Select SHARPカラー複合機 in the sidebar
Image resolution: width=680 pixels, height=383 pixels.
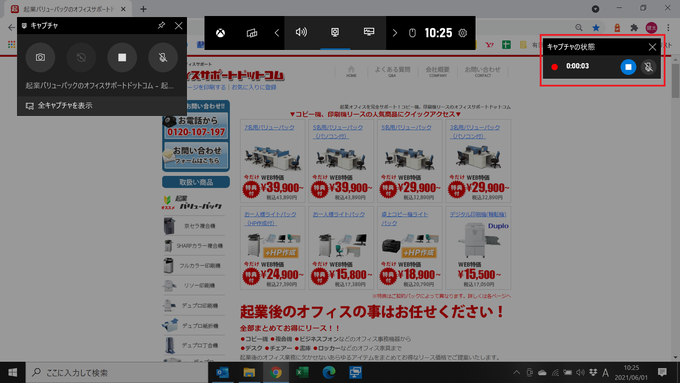194,246
